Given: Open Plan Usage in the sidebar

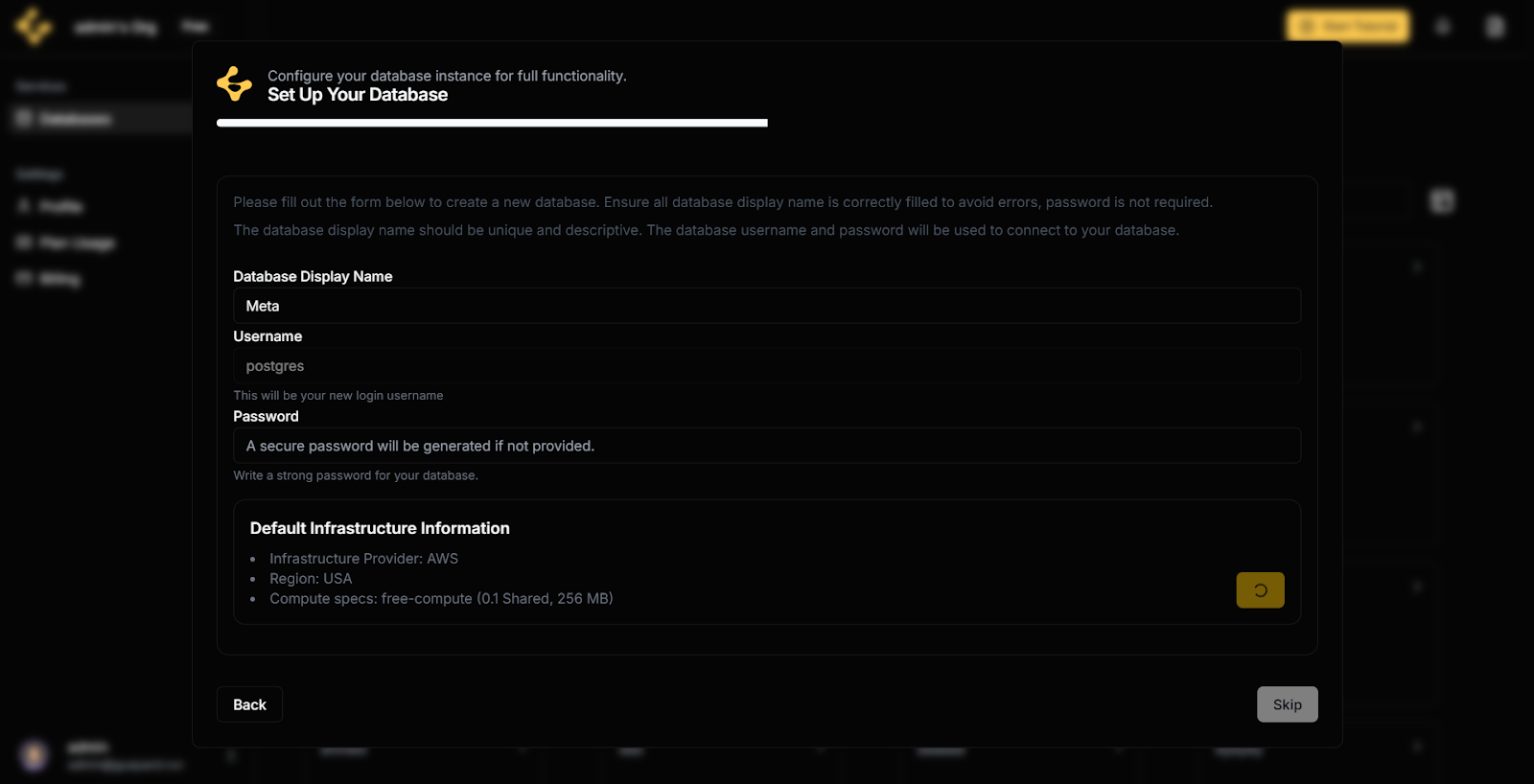Looking at the screenshot, I should 77,243.
